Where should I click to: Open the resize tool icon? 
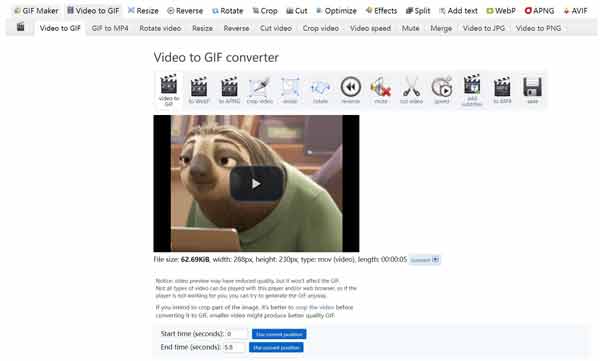(290, 90)
